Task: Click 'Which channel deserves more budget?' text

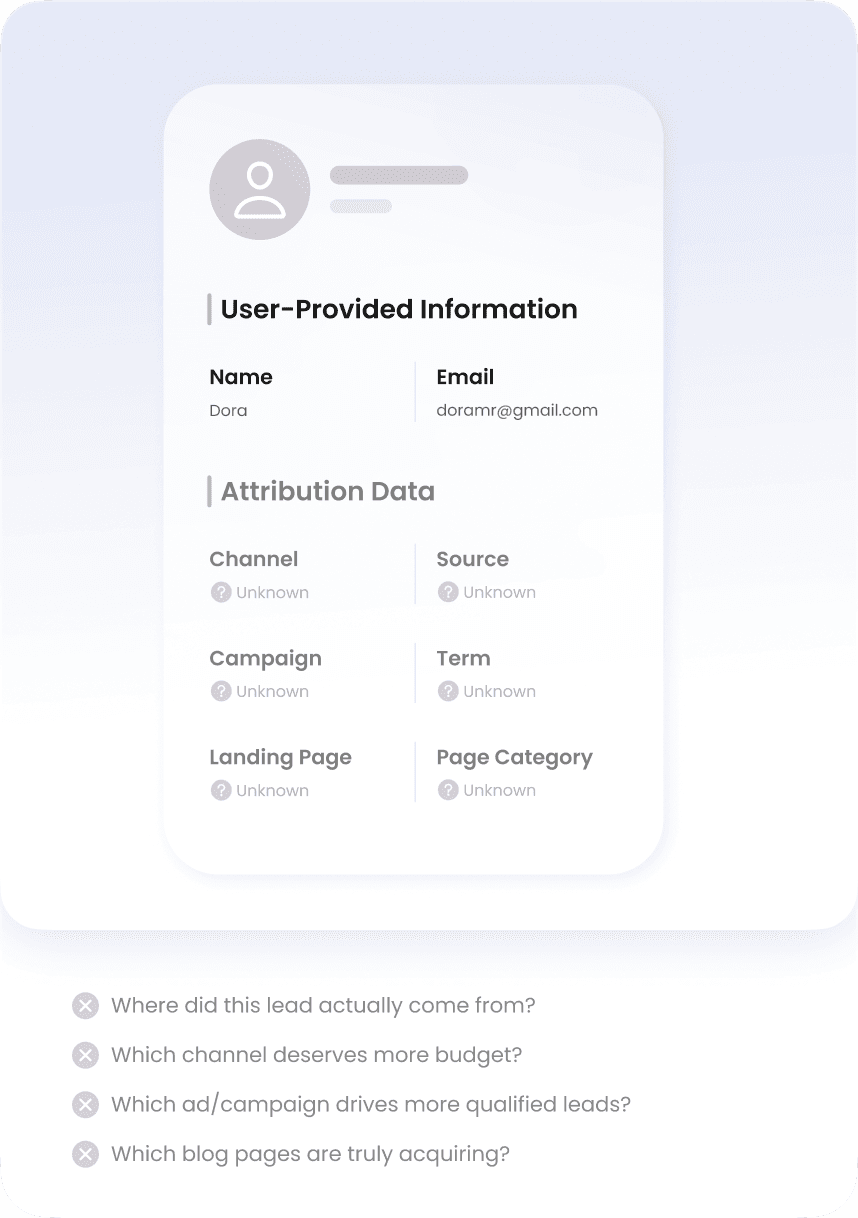Action: point(316,1055)
